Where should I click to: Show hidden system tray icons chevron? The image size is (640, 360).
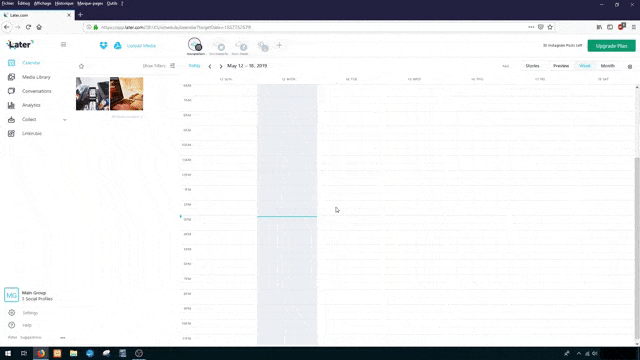coord(579,353)
